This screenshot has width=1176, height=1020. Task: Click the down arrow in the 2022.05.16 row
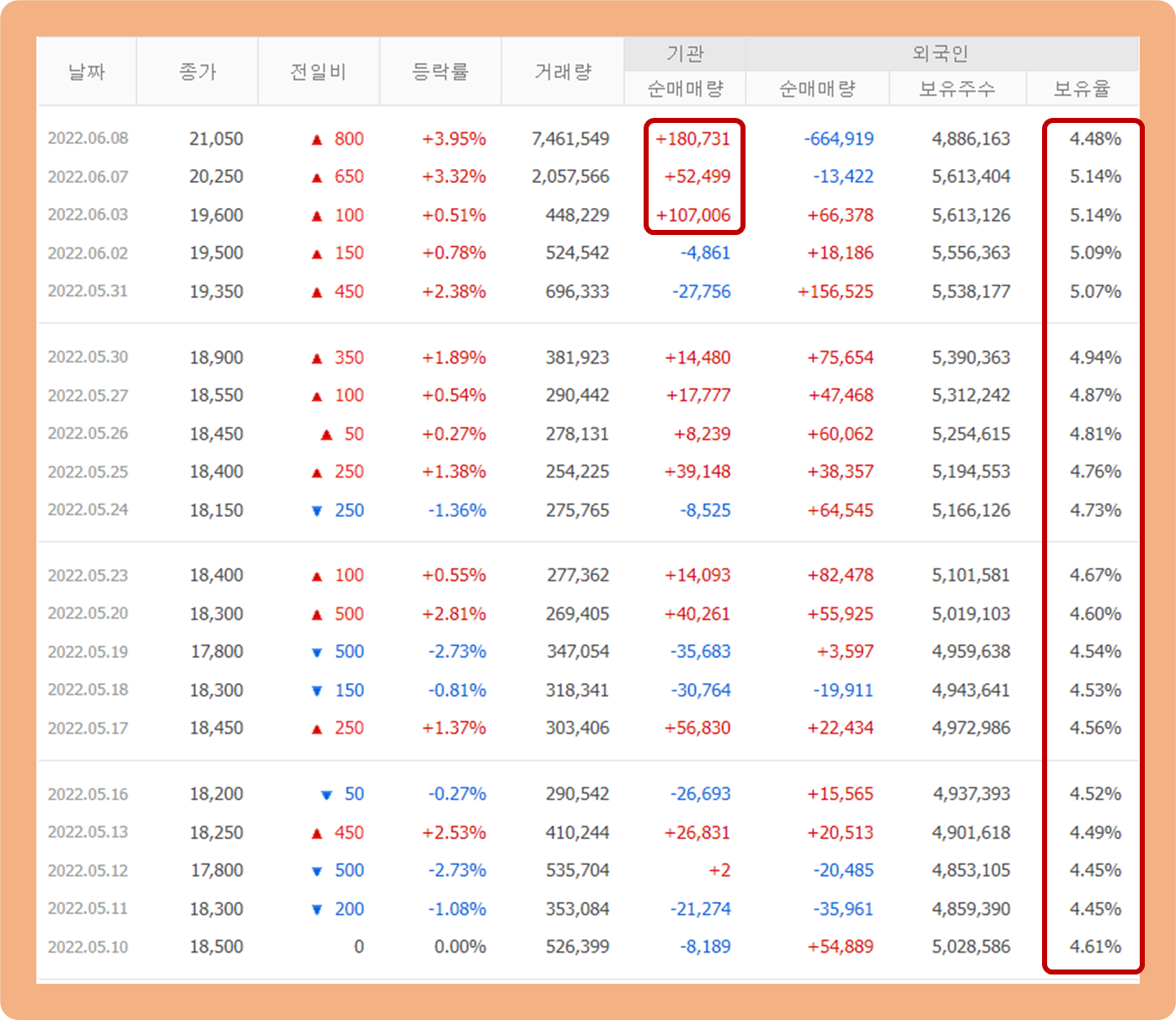point(327,795)
